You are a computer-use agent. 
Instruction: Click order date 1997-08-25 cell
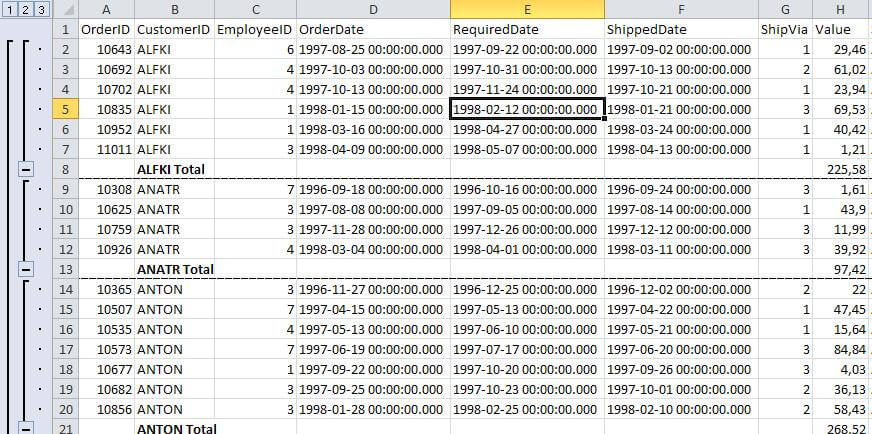click(373, 50)
